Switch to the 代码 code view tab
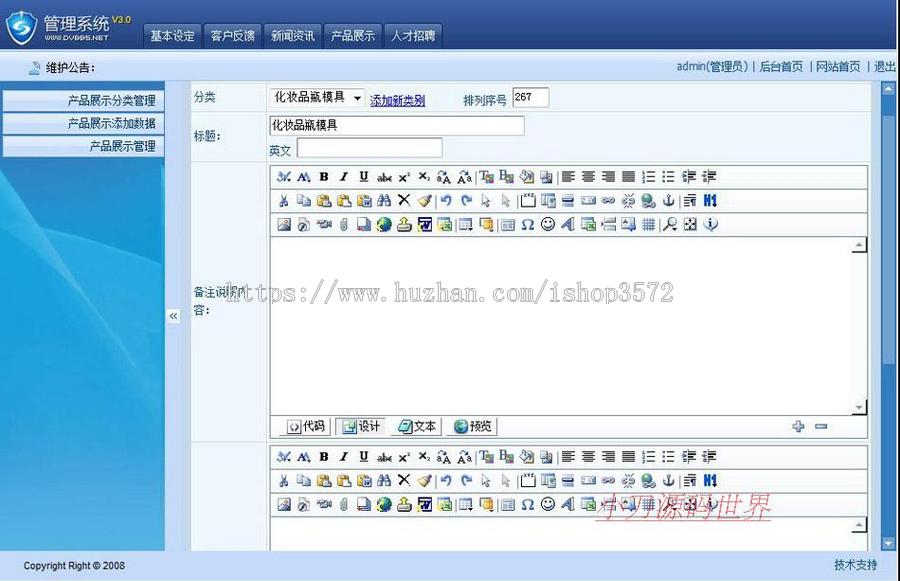Image resolution: width=900 pixels, height=581 pixels. (x=303, y=426)
